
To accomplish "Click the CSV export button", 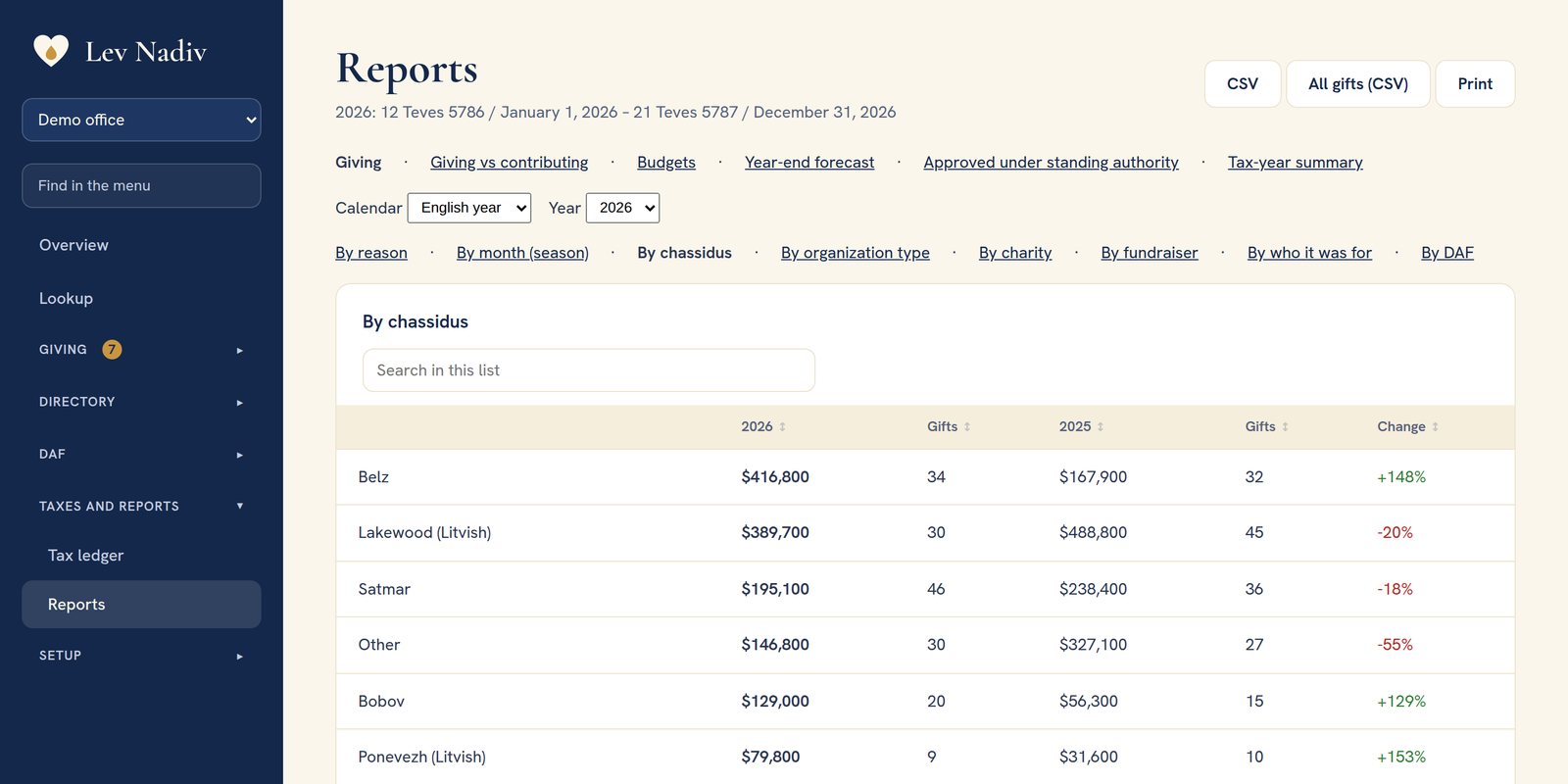I will pos(1243,84).
